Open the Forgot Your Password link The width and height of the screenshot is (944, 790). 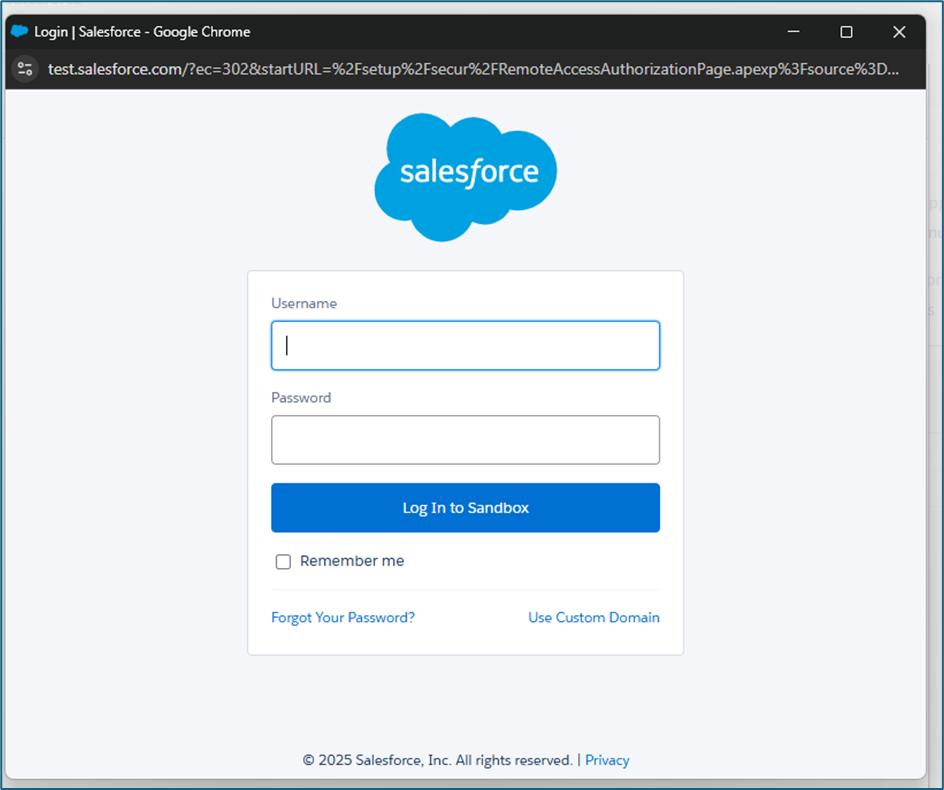click(x=343, y=618)
